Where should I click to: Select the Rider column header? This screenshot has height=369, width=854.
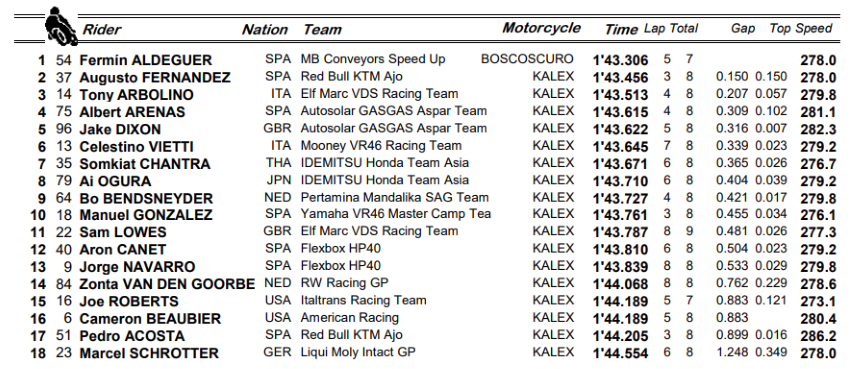click(x=101, y=29)
